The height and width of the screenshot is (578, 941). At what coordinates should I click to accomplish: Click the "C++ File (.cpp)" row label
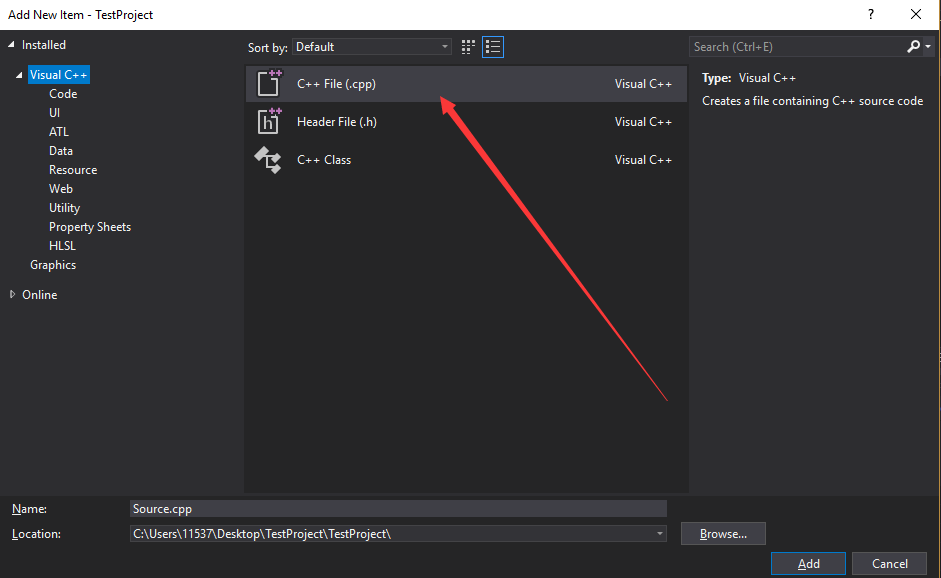tap(336, 84)
